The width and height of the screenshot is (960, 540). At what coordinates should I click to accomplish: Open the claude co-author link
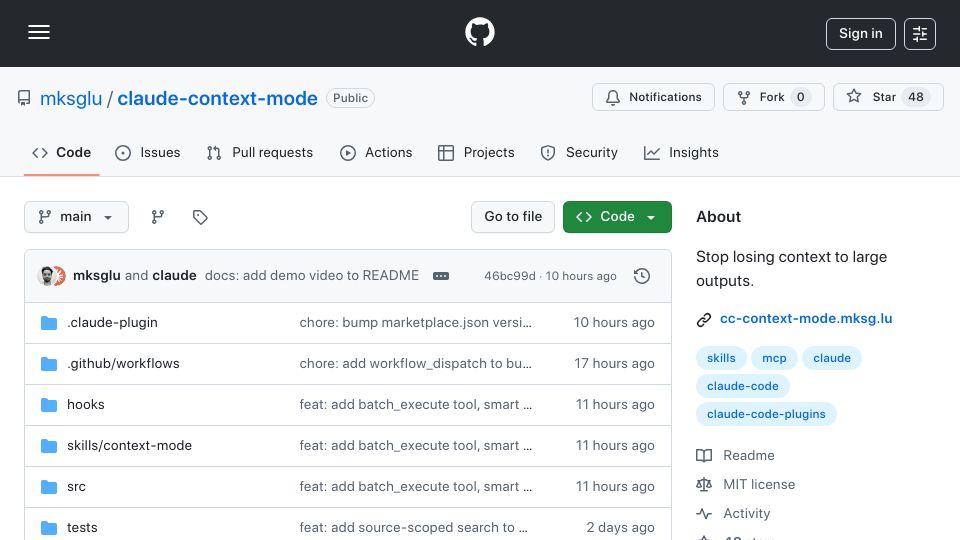[x=174, y=276]
